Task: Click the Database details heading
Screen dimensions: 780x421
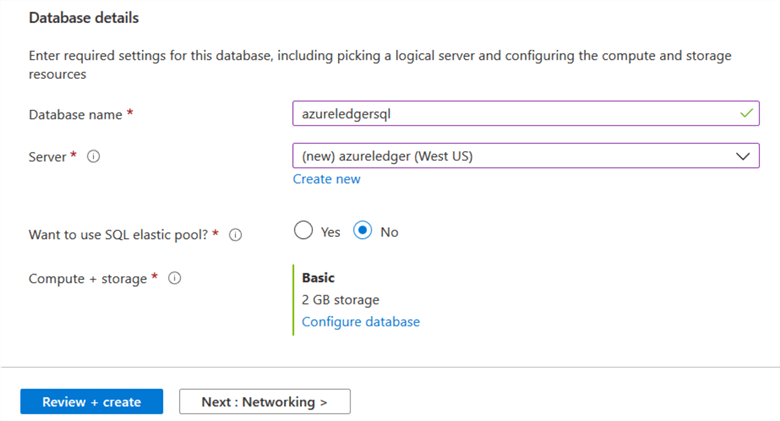Action: click(84, 18)
